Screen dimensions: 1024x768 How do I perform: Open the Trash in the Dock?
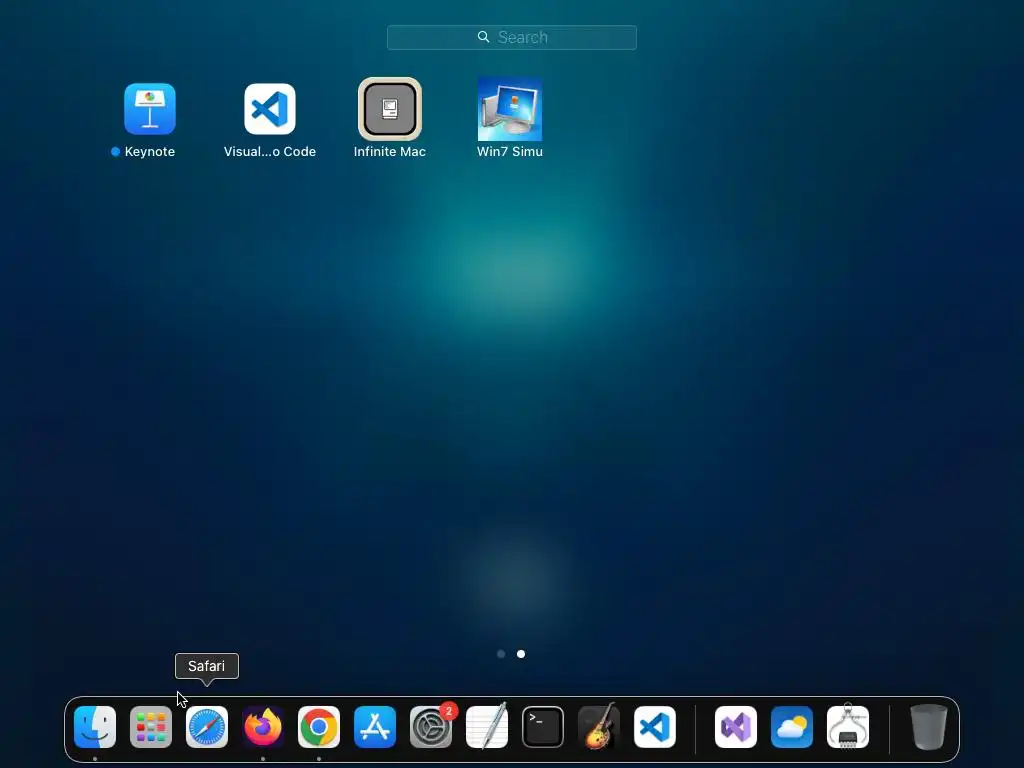pos(929,727)
